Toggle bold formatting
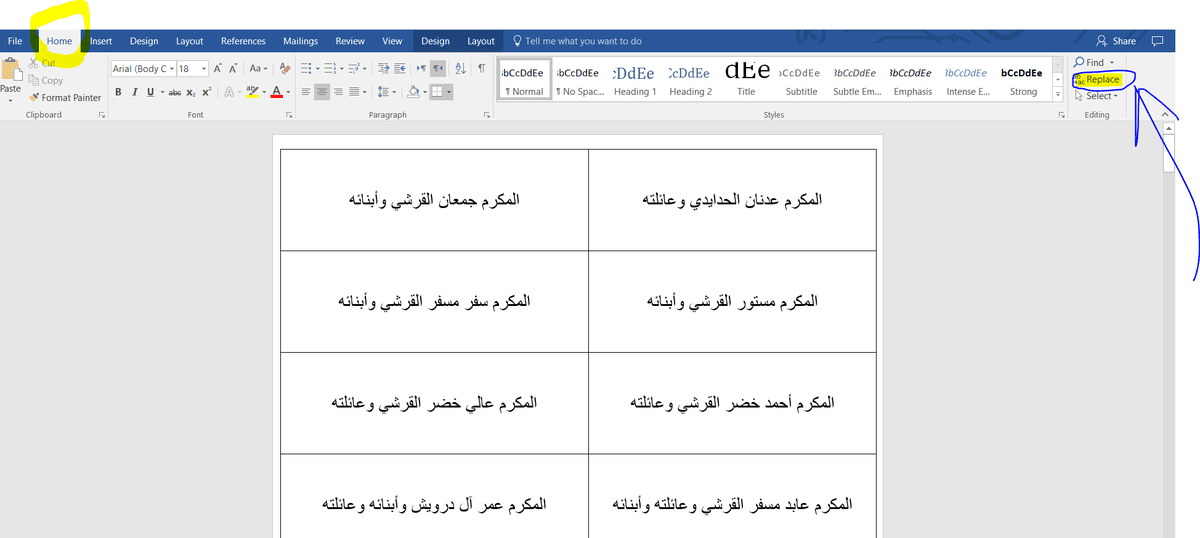Viewport: 1200px width, 538px height. 118,92
